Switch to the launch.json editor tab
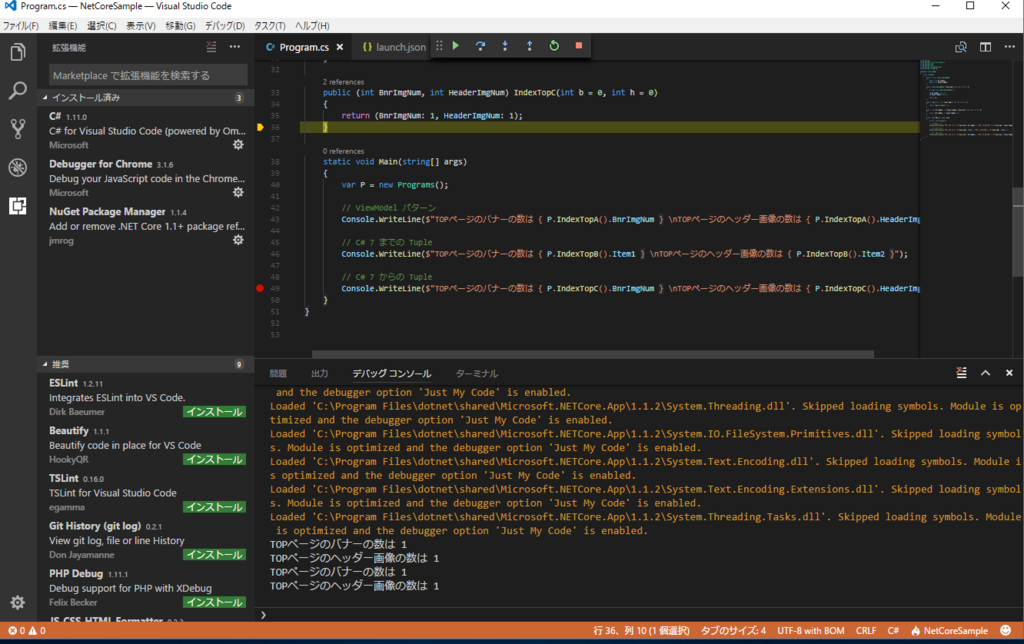The image size is (1024, 644). point(394,47)
